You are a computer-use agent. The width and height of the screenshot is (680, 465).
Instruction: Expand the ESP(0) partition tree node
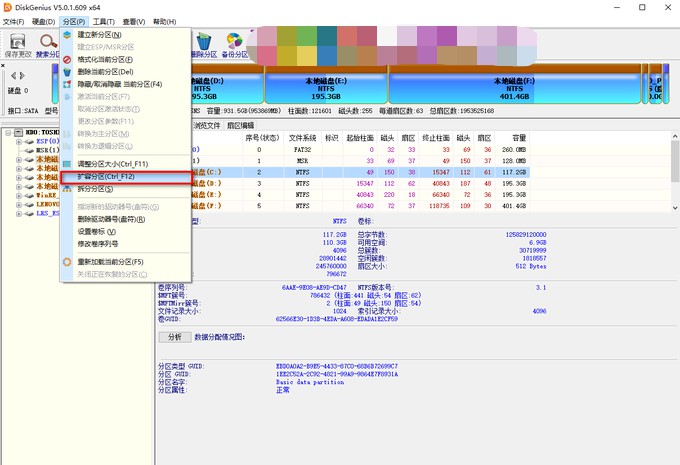18,142
